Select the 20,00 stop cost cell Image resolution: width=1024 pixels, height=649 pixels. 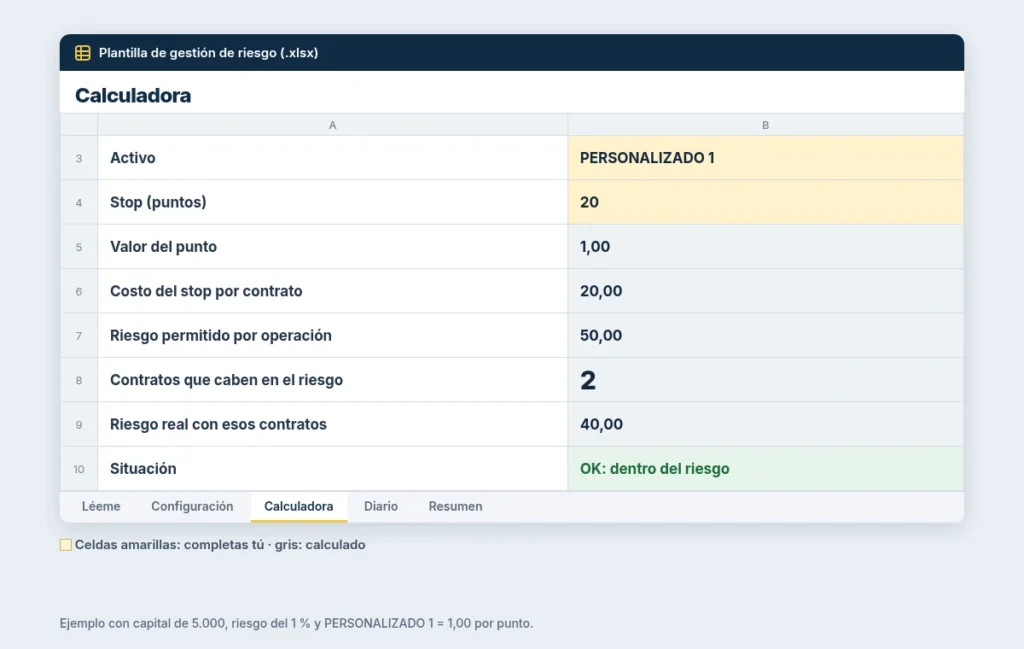pyautogui.click(x=765, y=291)
